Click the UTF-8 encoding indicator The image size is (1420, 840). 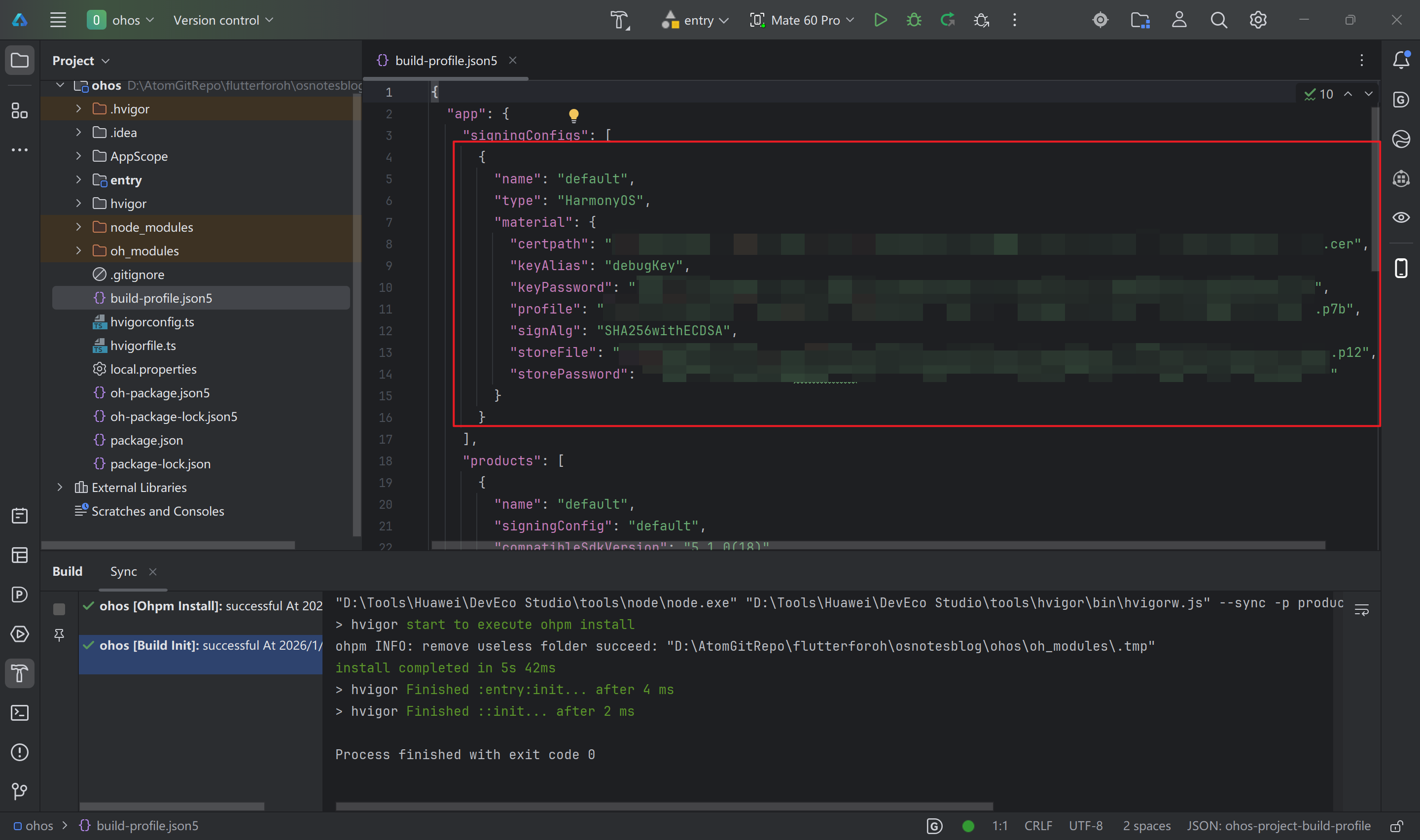tap(1085, 826)
